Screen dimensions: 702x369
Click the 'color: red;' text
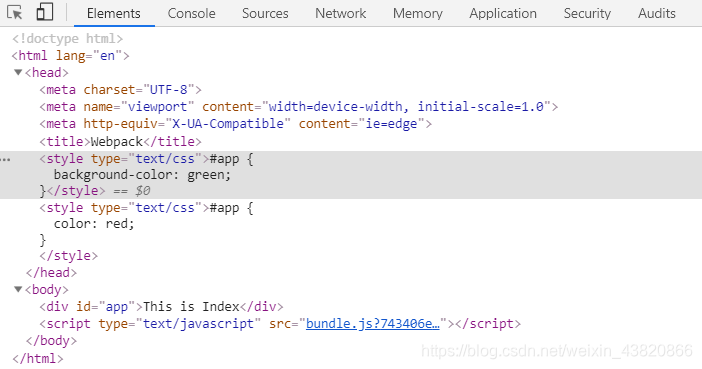94,223
